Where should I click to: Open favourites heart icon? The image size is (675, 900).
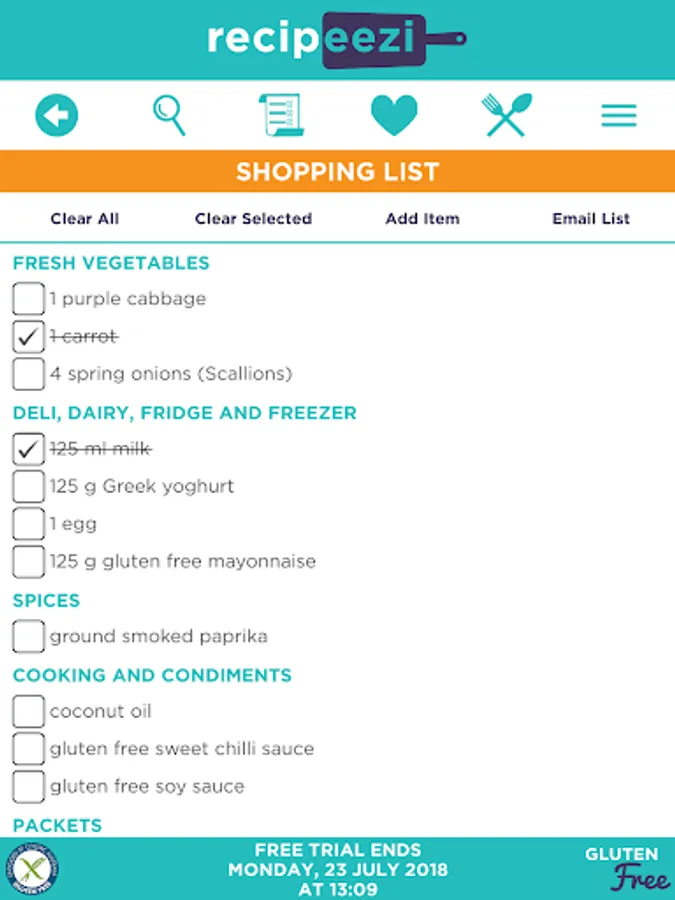coord(394,116)
